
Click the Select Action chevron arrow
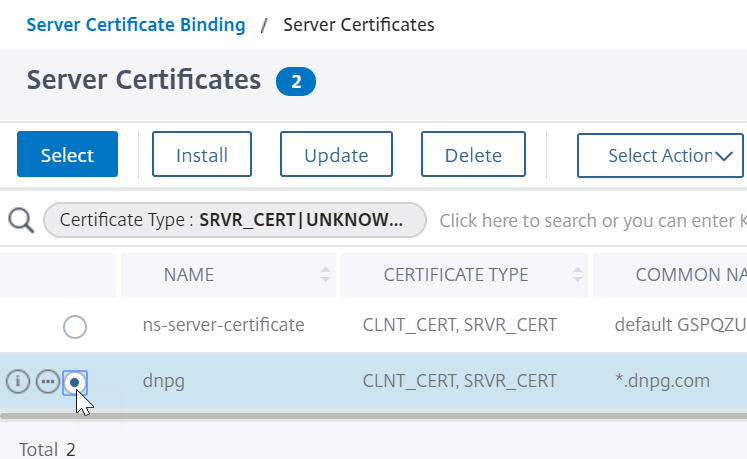724,156
